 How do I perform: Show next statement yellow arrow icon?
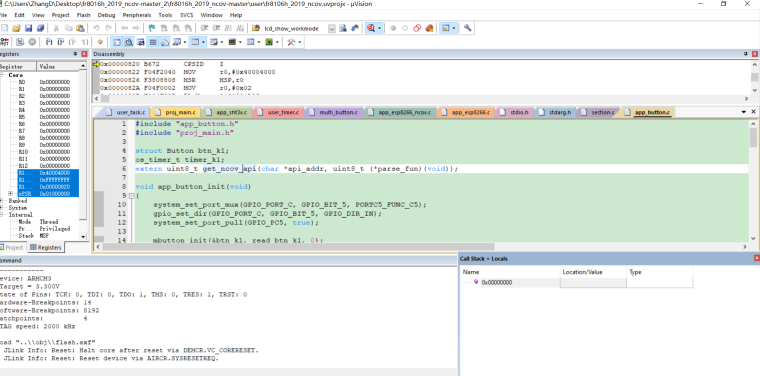pyautogui.click(x=100, y=42)
